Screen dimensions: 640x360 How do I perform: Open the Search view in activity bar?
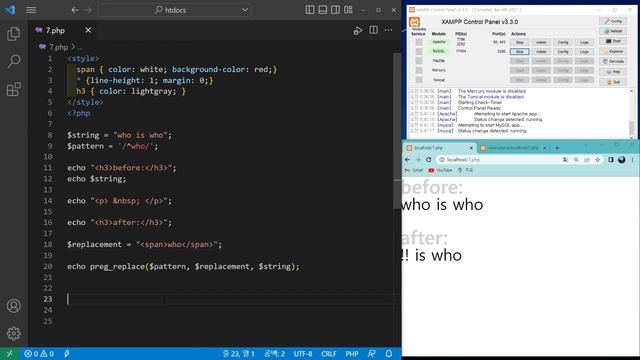[x=13, y=61]
